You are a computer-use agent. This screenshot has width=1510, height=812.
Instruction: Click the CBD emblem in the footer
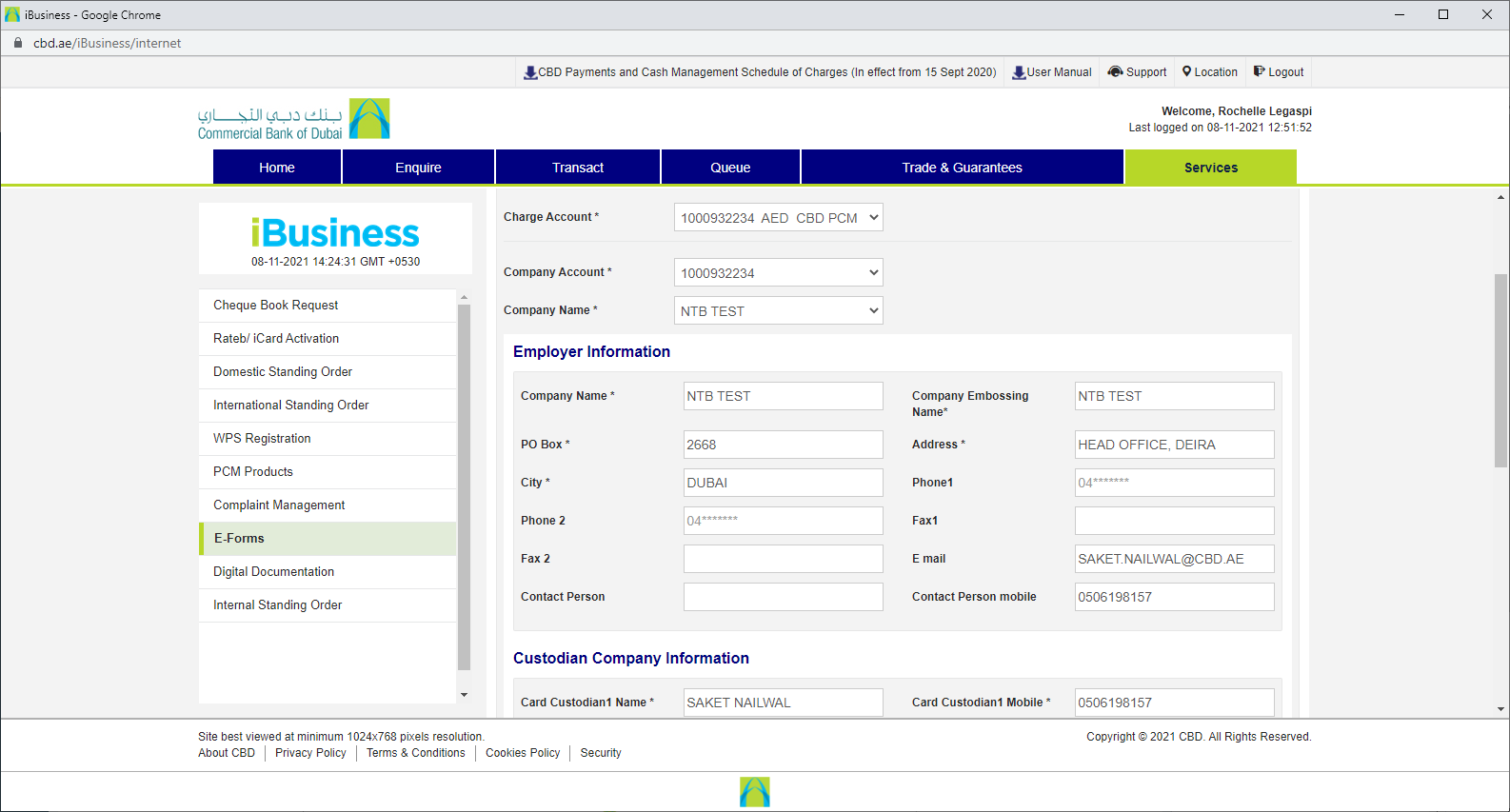tap(755, 792)
